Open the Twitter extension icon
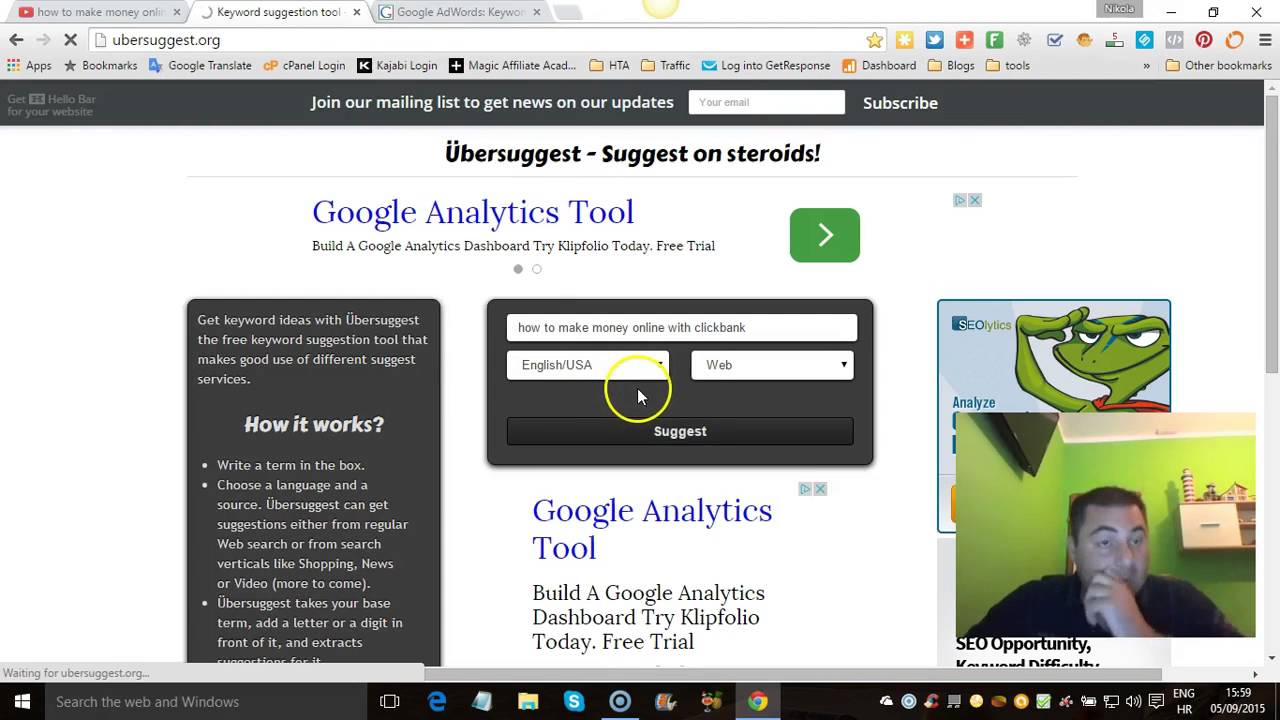The width and height of the screenshot is (1280, 720). [934, 40]
